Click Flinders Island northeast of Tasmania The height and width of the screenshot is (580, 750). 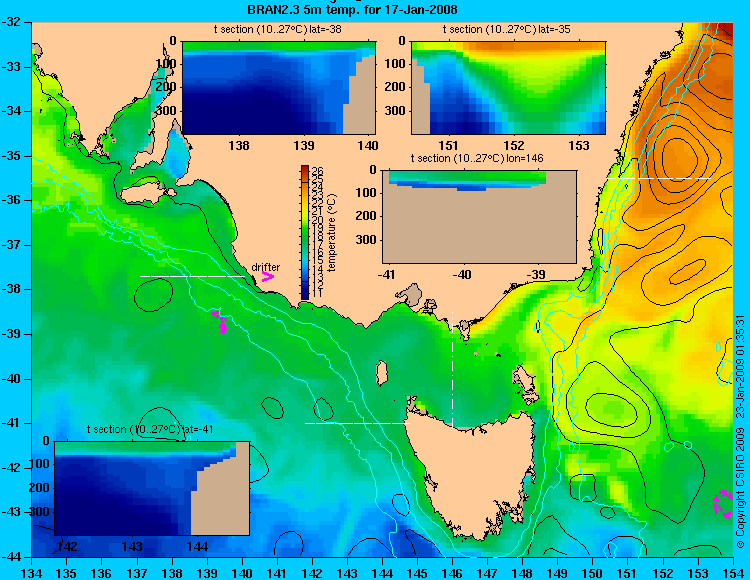point(523,380)
